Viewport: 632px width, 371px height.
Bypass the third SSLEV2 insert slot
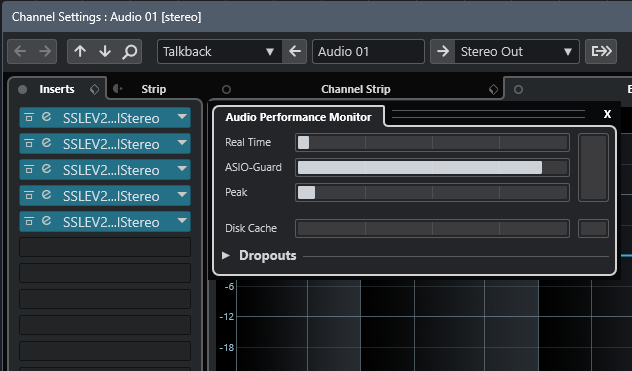(x=29, y=169)
